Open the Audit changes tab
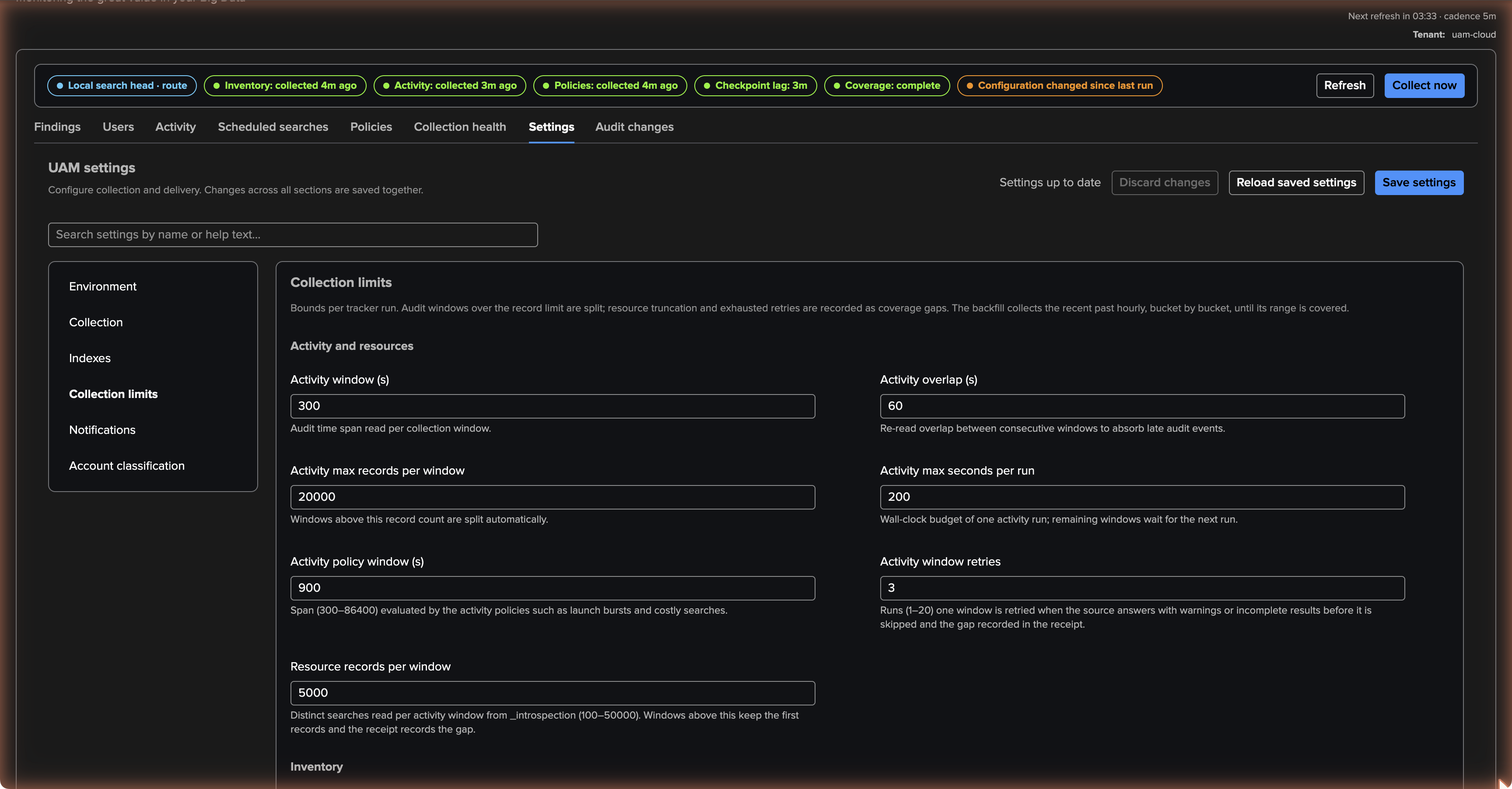This screenshot has height=789, width=1512. (x=634, y=127)
